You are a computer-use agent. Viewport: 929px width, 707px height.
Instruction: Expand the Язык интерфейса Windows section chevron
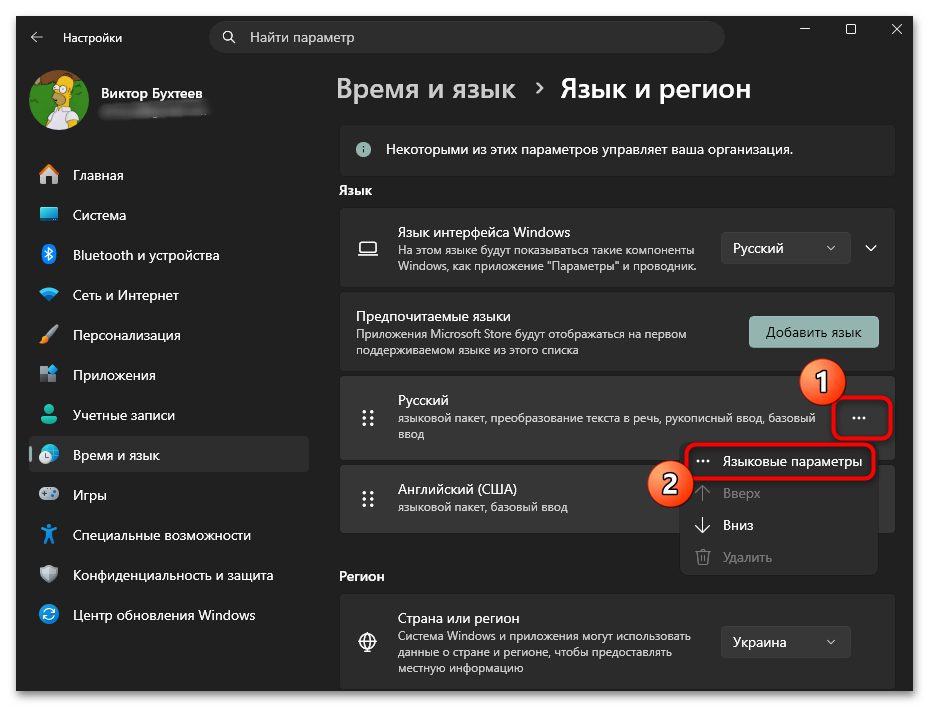coord(871,248)
